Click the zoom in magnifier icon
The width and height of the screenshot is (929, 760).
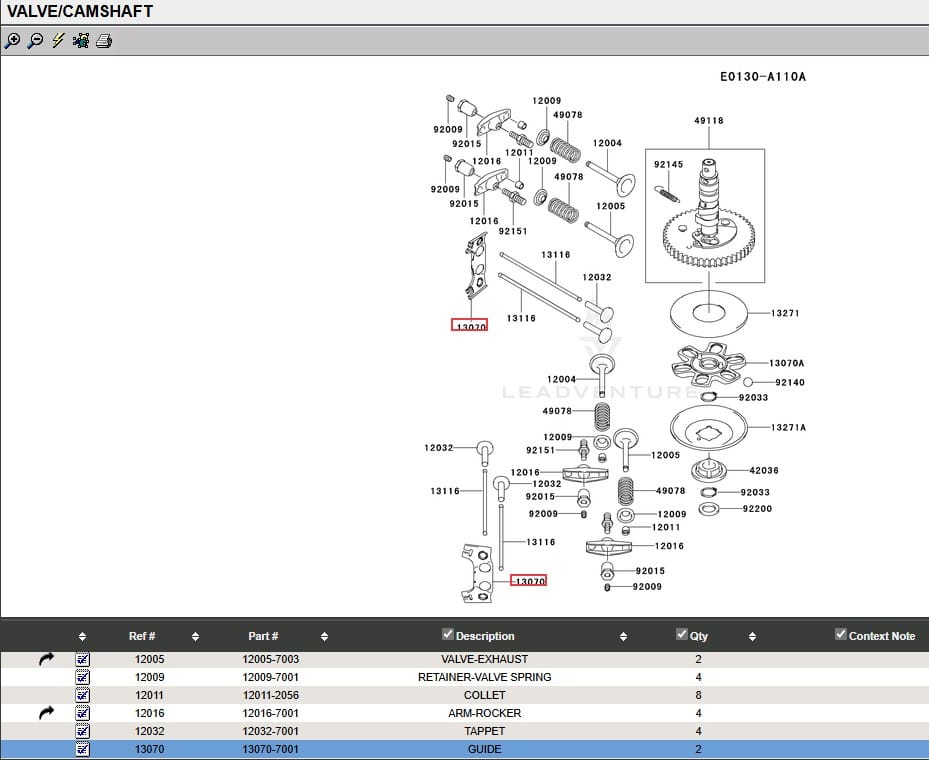pos(12,41)
